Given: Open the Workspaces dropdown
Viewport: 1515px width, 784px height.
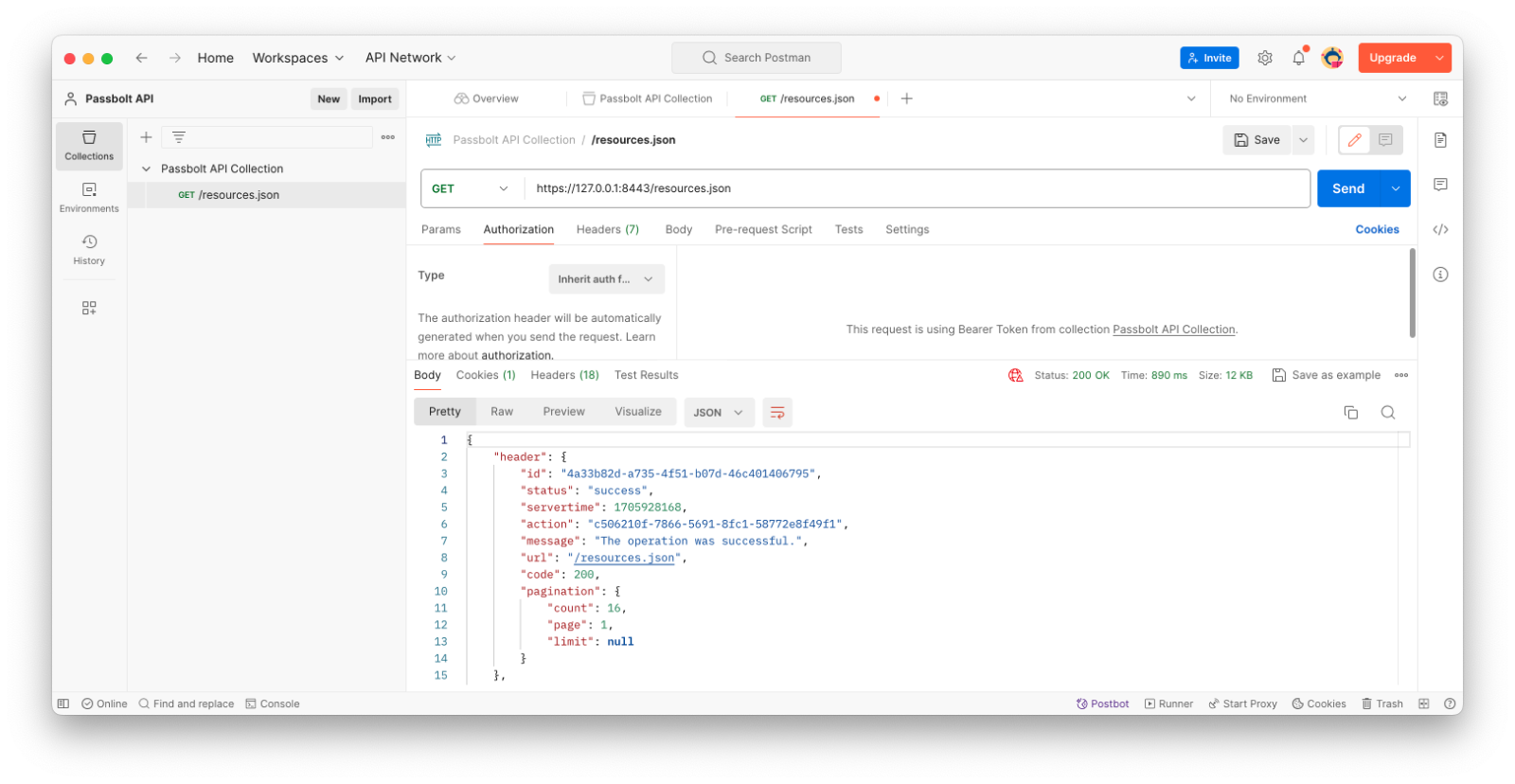Looking at the screenshot, I should pos(297,58).
